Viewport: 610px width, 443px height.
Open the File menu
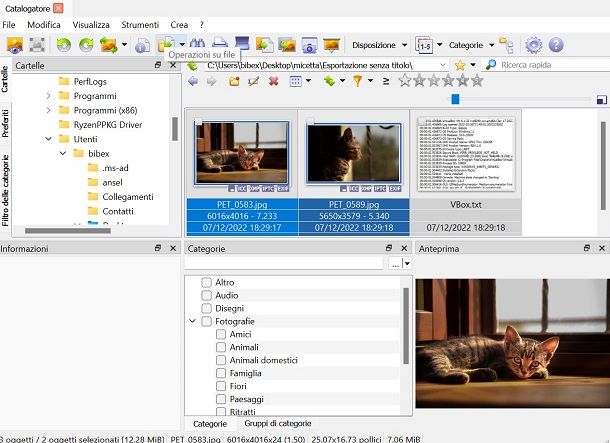9,25
